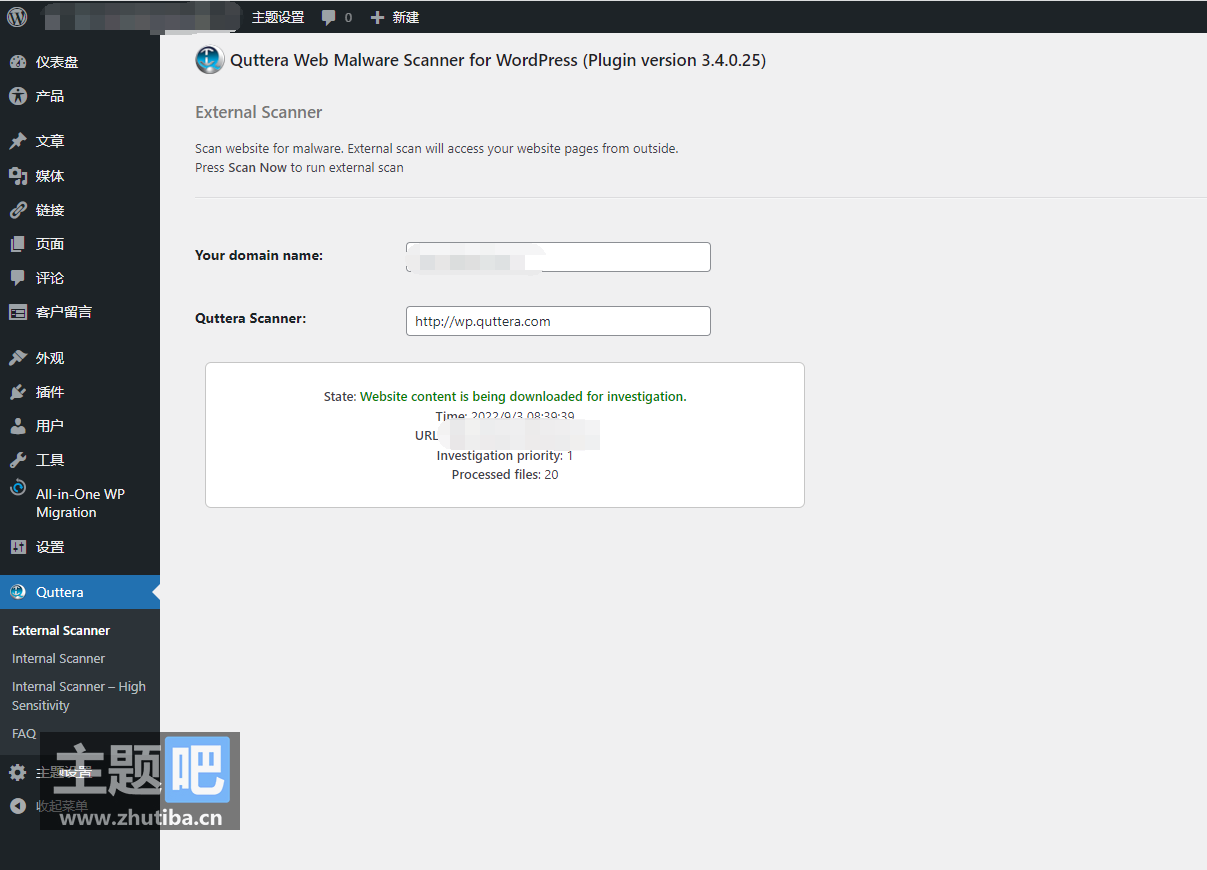Focus the Quttera Scanner URL field
This screenshot has width=1207, height=870.
pyautogui.click(x=558, y=321)
